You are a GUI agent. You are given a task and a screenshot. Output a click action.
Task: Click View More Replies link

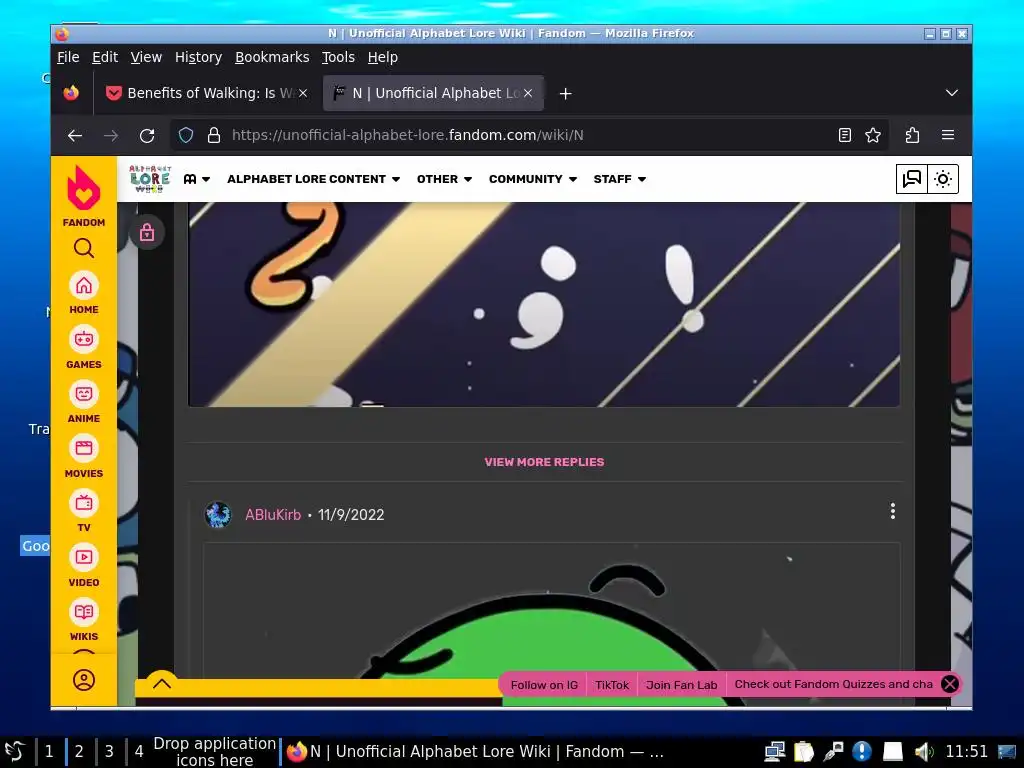tap(544, 462)
